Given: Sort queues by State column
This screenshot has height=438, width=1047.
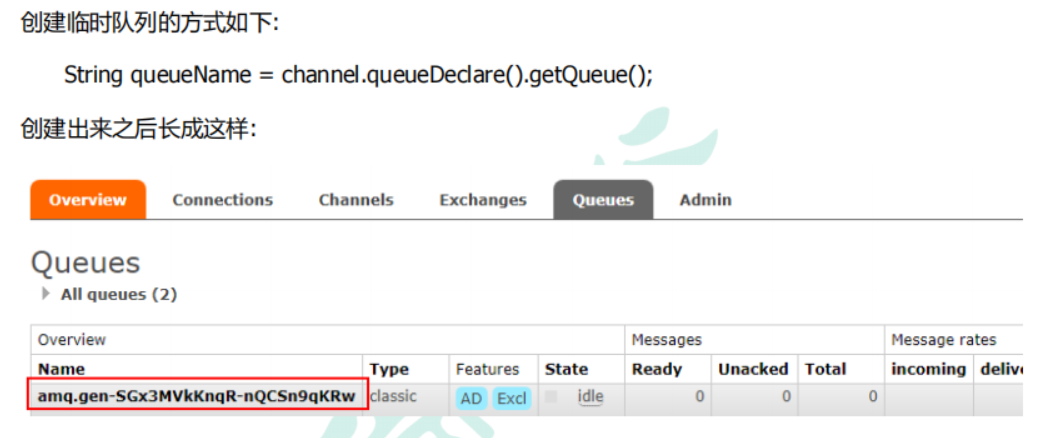Looking at the screenshot, I should pos(566,369).
